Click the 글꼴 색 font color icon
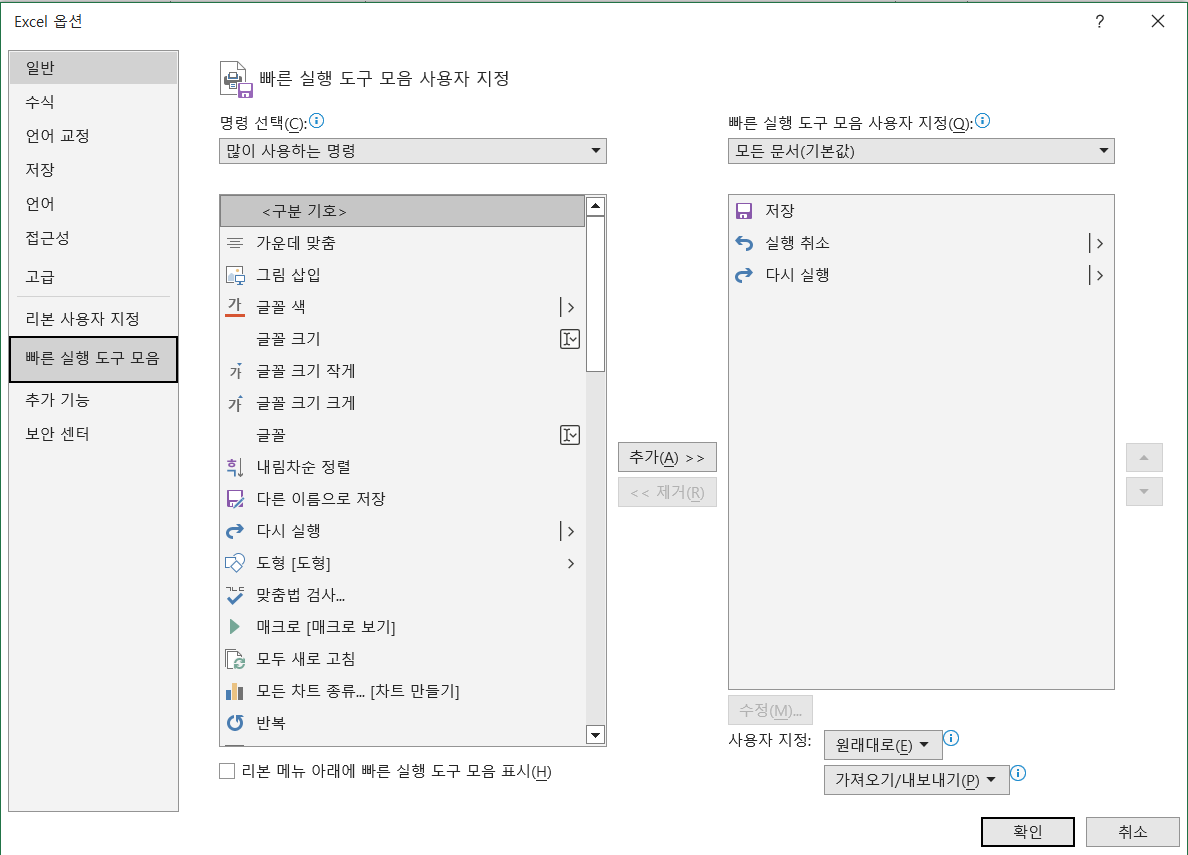Screen dimensions: 1188x855 [235, 307]
